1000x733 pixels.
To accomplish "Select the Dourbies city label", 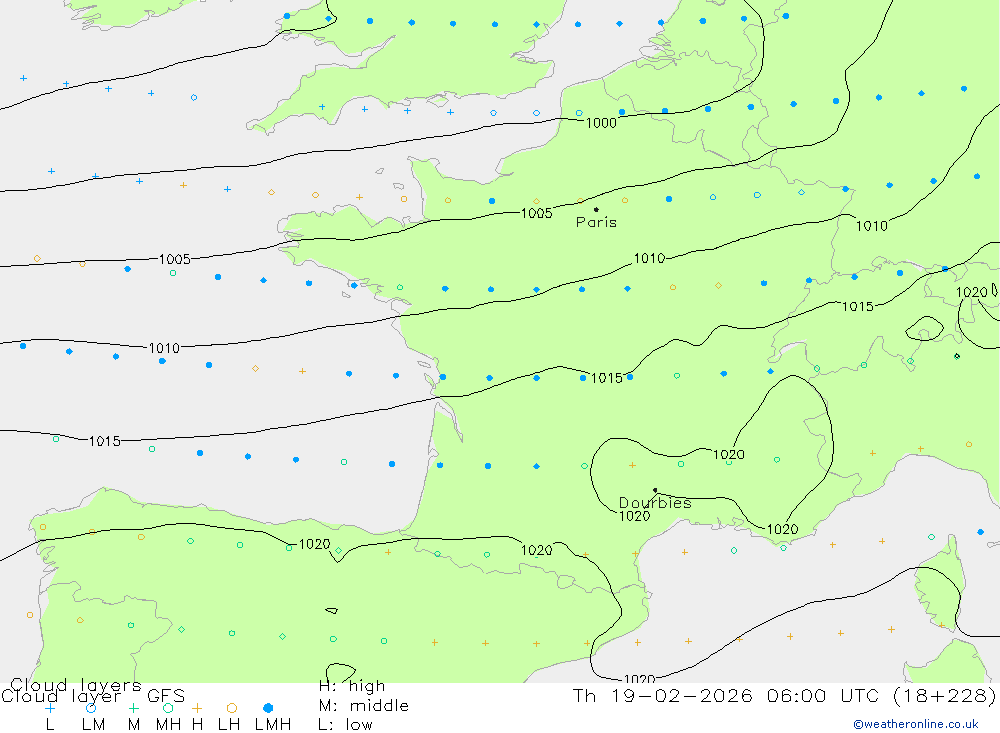I will click(x=655, y=503).
